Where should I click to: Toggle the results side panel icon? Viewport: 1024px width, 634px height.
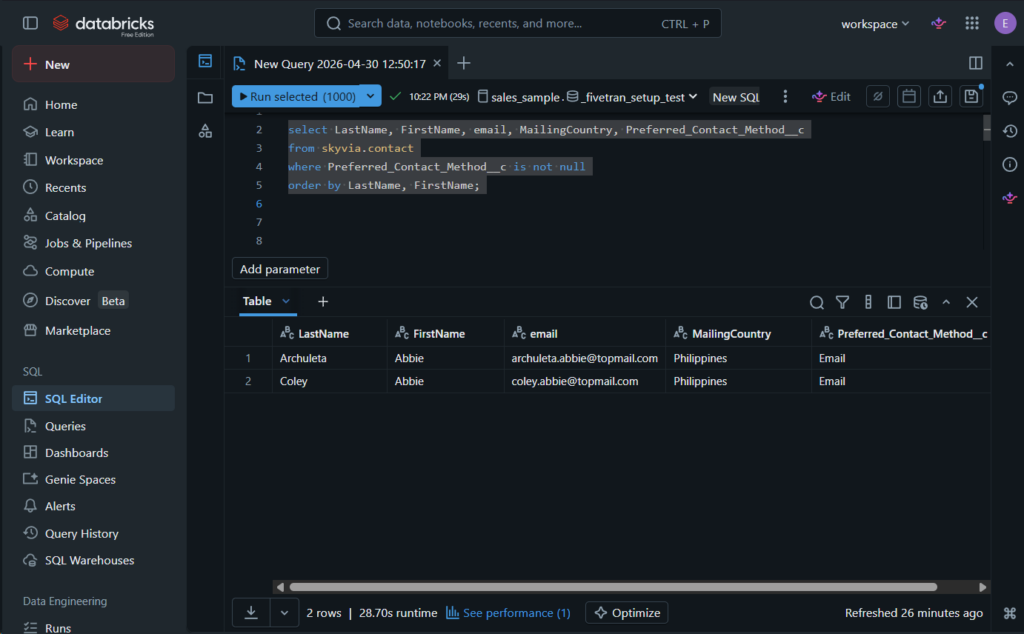click(x=894, y=302)
